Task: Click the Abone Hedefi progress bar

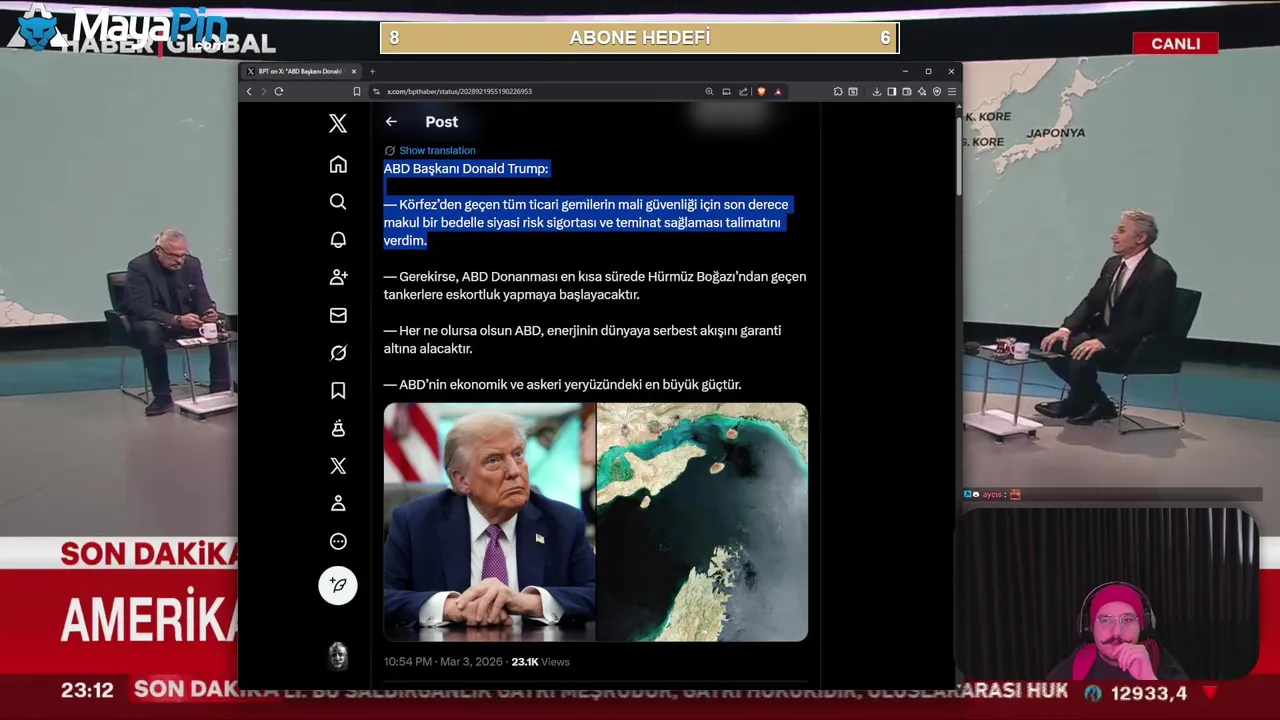Action: coord(640,38)
